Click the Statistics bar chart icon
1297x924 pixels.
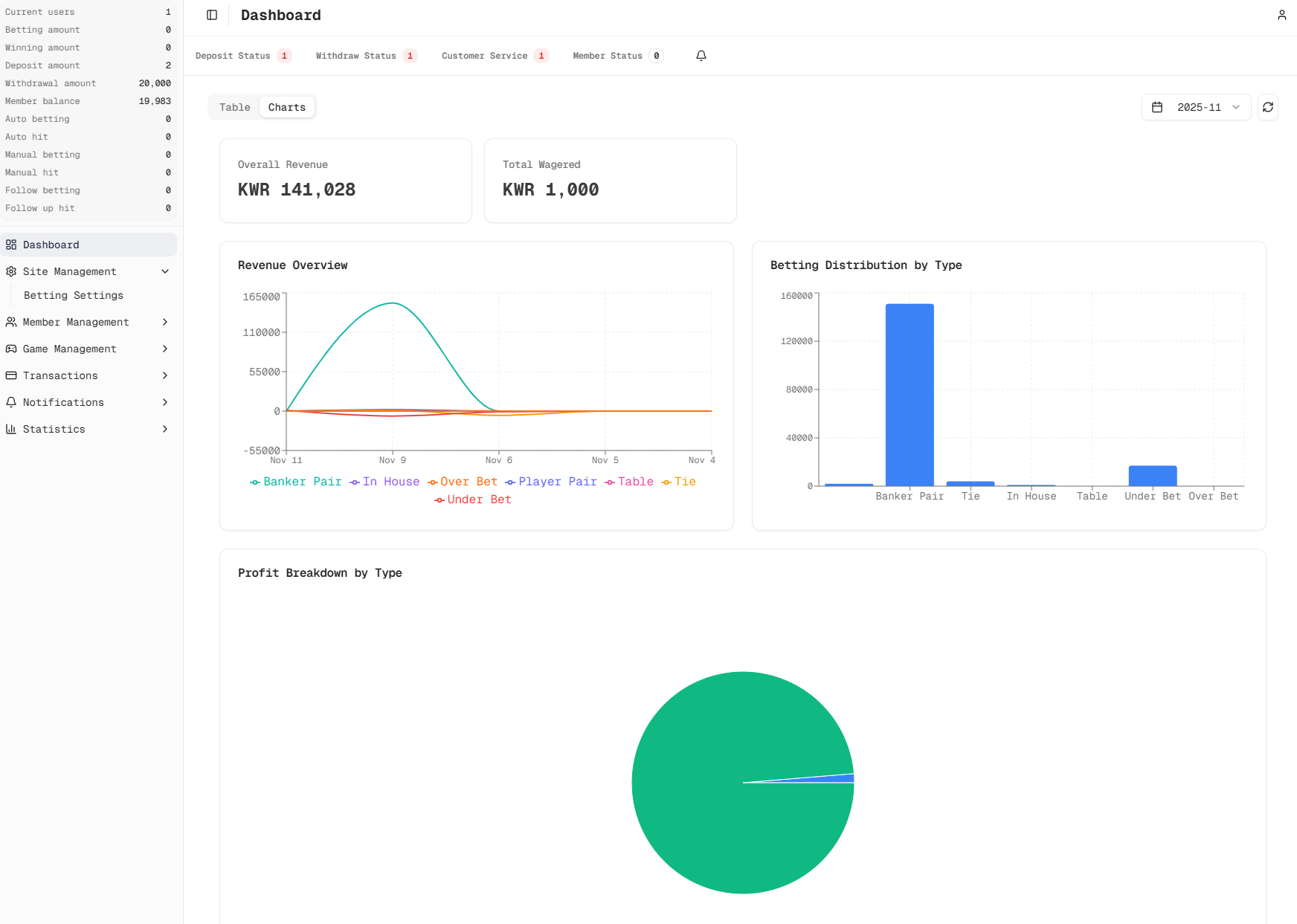pyautogui.click(x=11, y=429)
